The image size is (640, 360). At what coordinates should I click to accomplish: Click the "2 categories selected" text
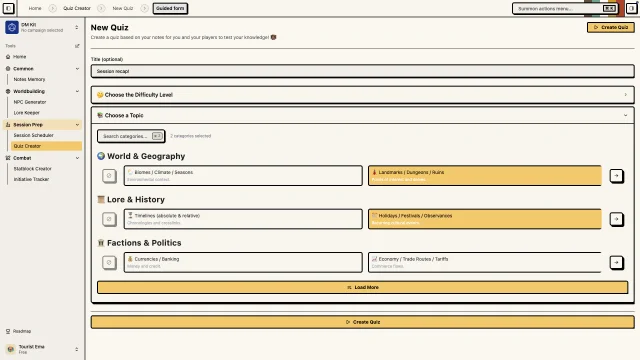(x=191, y=136)
